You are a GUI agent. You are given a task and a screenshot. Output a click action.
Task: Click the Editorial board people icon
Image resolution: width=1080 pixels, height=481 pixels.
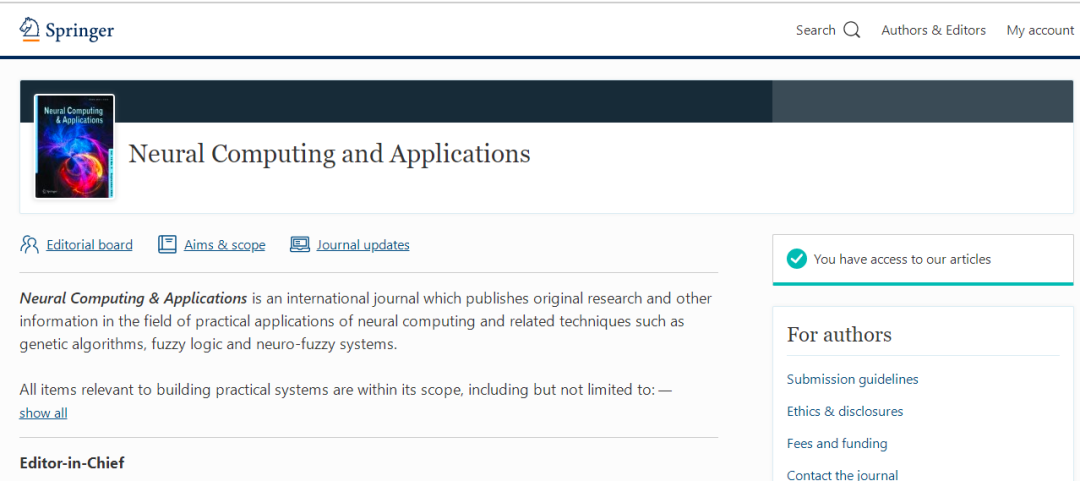click(x=29, y=244)
